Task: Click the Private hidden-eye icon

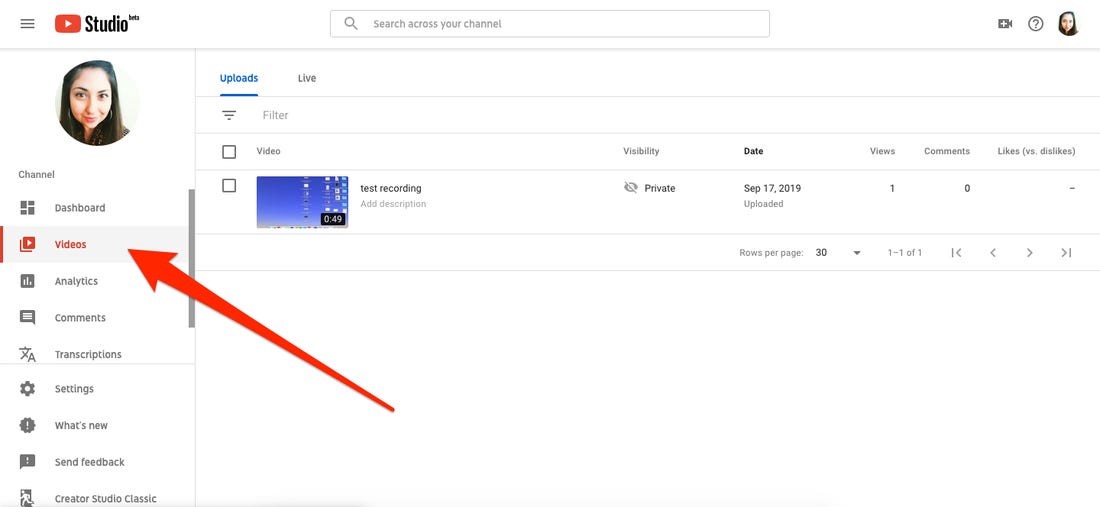Action: point(631,187)
